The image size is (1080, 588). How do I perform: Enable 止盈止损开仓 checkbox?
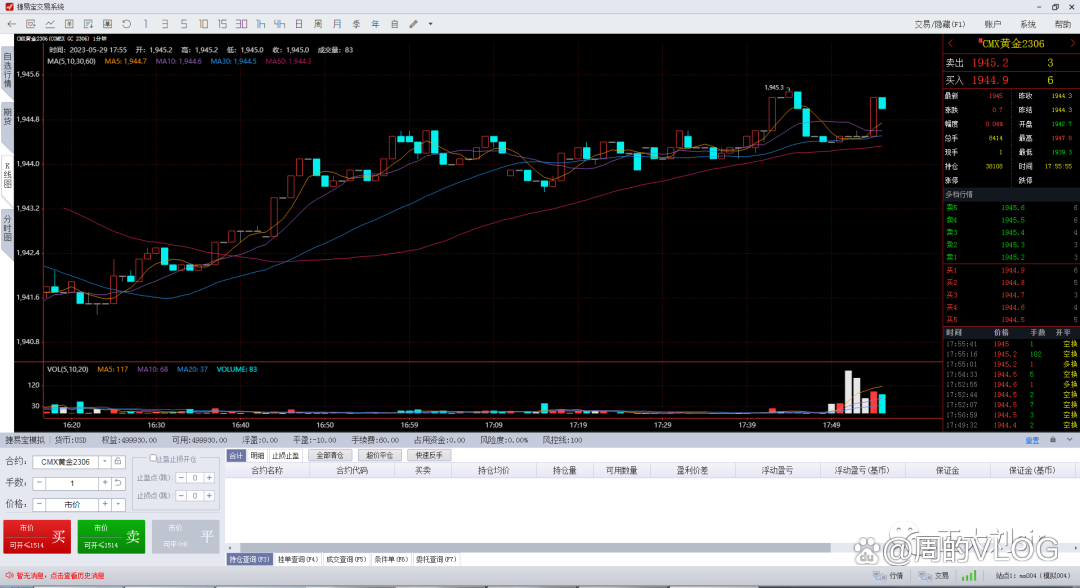coord(153,459)
